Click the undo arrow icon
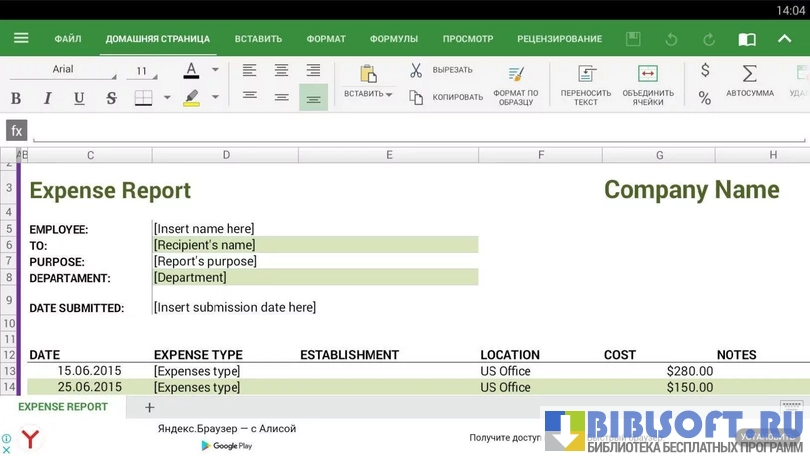The width and height of the screenshot is (810, 456). (x=671, y=39)
